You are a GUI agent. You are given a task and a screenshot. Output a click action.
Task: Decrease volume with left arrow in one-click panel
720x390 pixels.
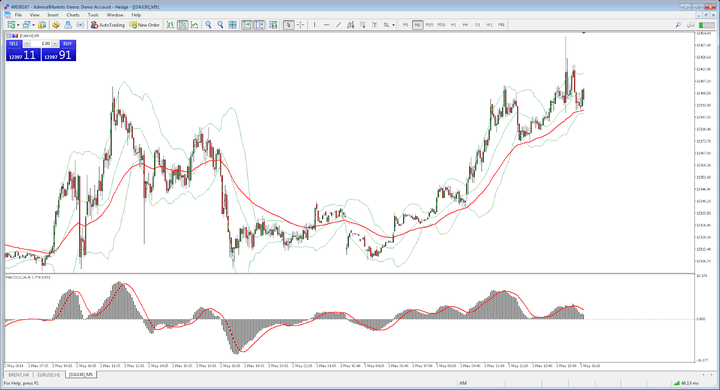tap(27, 44)
